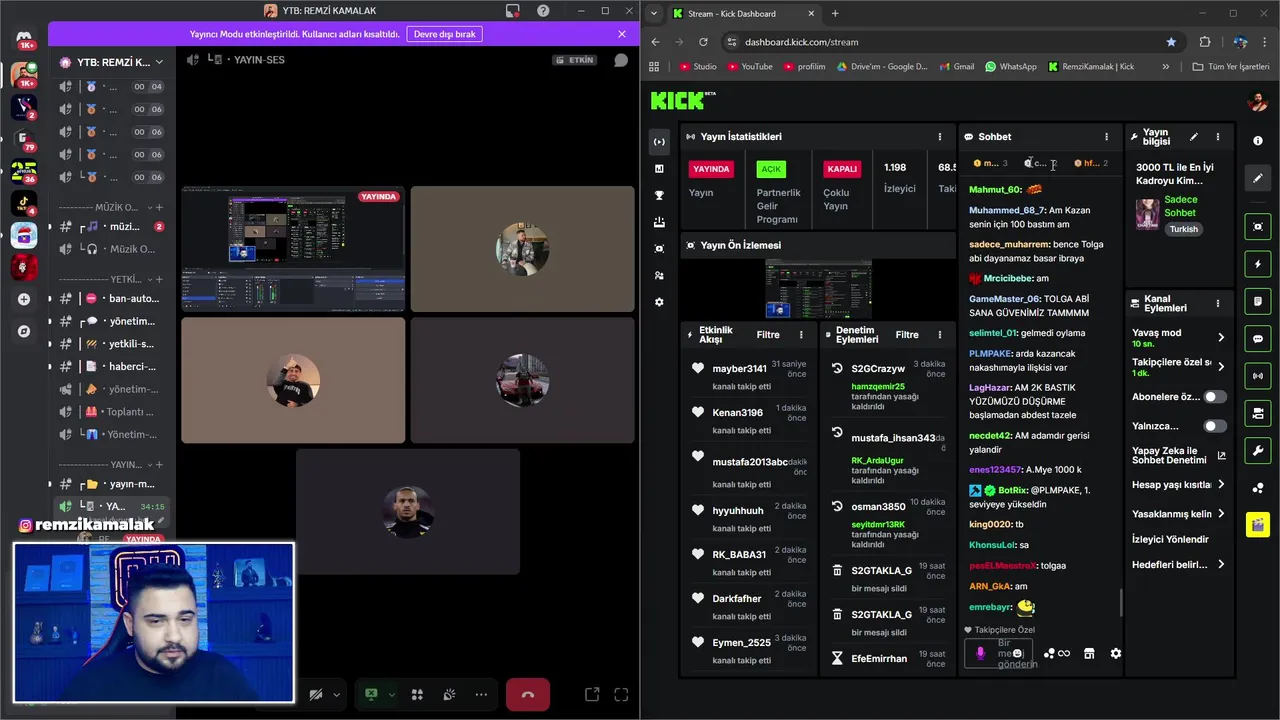Click into Bir mesaj gönderin chat input

[1000, 653]
